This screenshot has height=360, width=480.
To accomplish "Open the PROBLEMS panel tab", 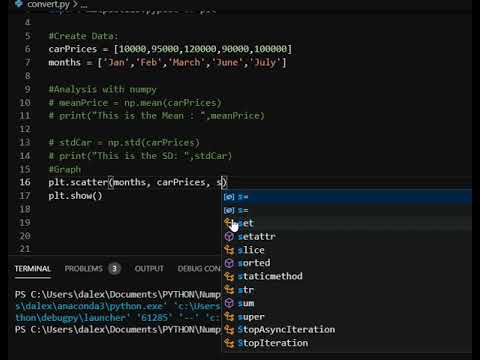I will click(84, 269).
